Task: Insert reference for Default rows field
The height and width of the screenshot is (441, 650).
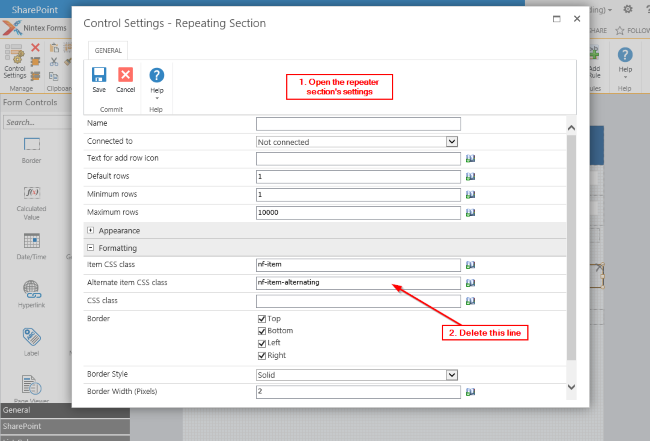Action: [470, 177]
